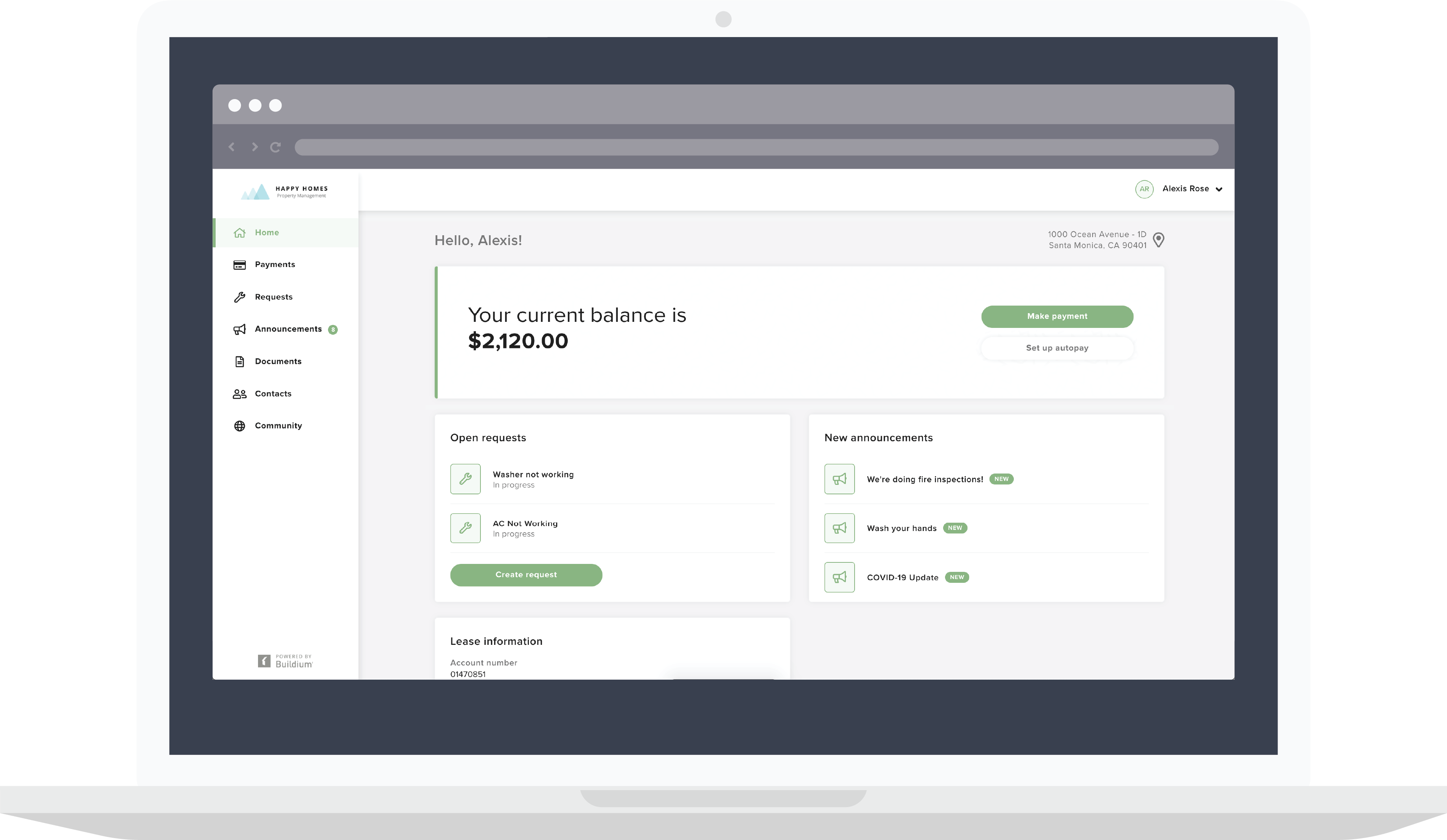Select the Announcements menu item

[x=288, y=328]
